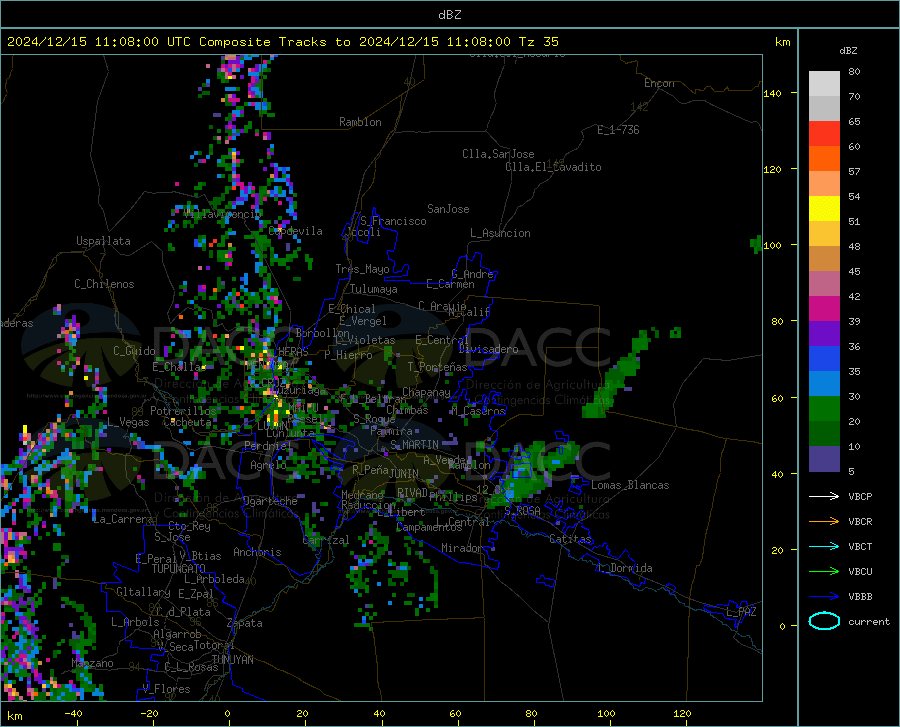Click the S_MARTIN map label
Image resolution: width=900 pixels, height=727 pixels.
click(414, 445)
